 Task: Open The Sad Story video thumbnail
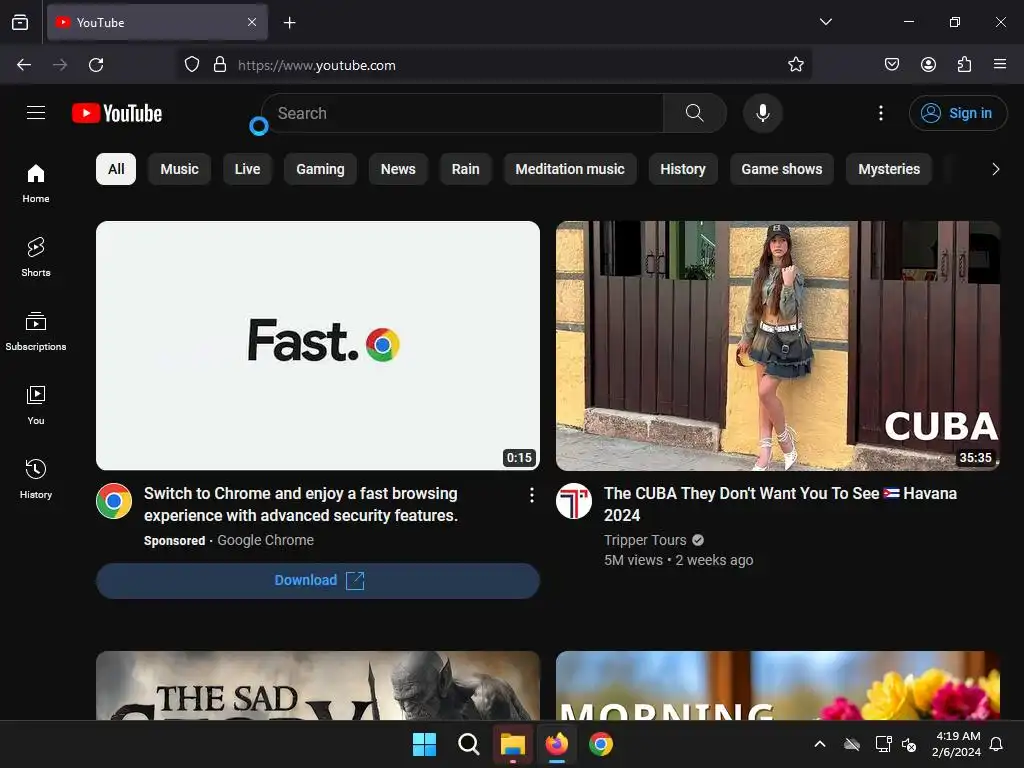318,686
